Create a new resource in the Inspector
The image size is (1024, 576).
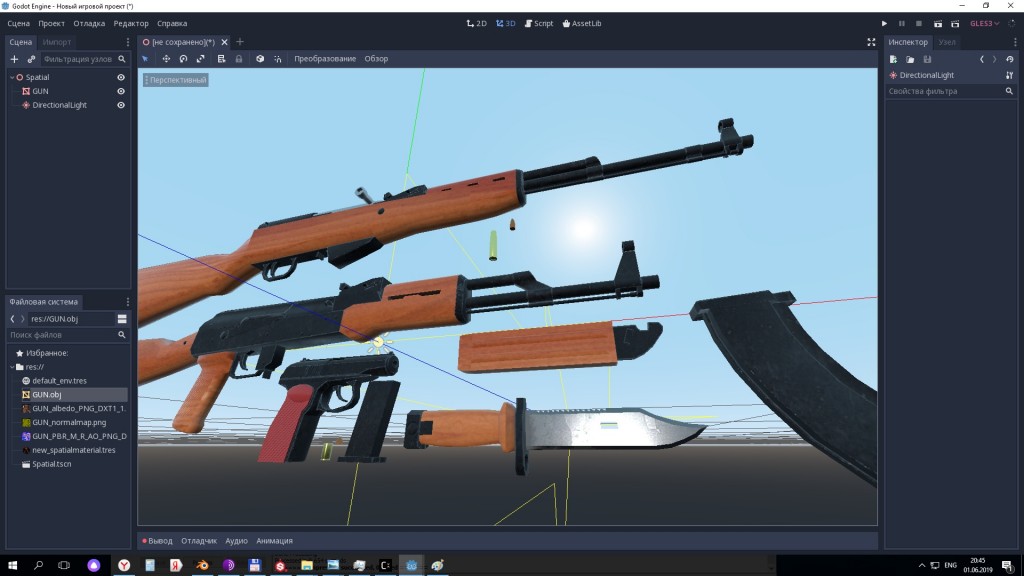click(x=893, y=59)
